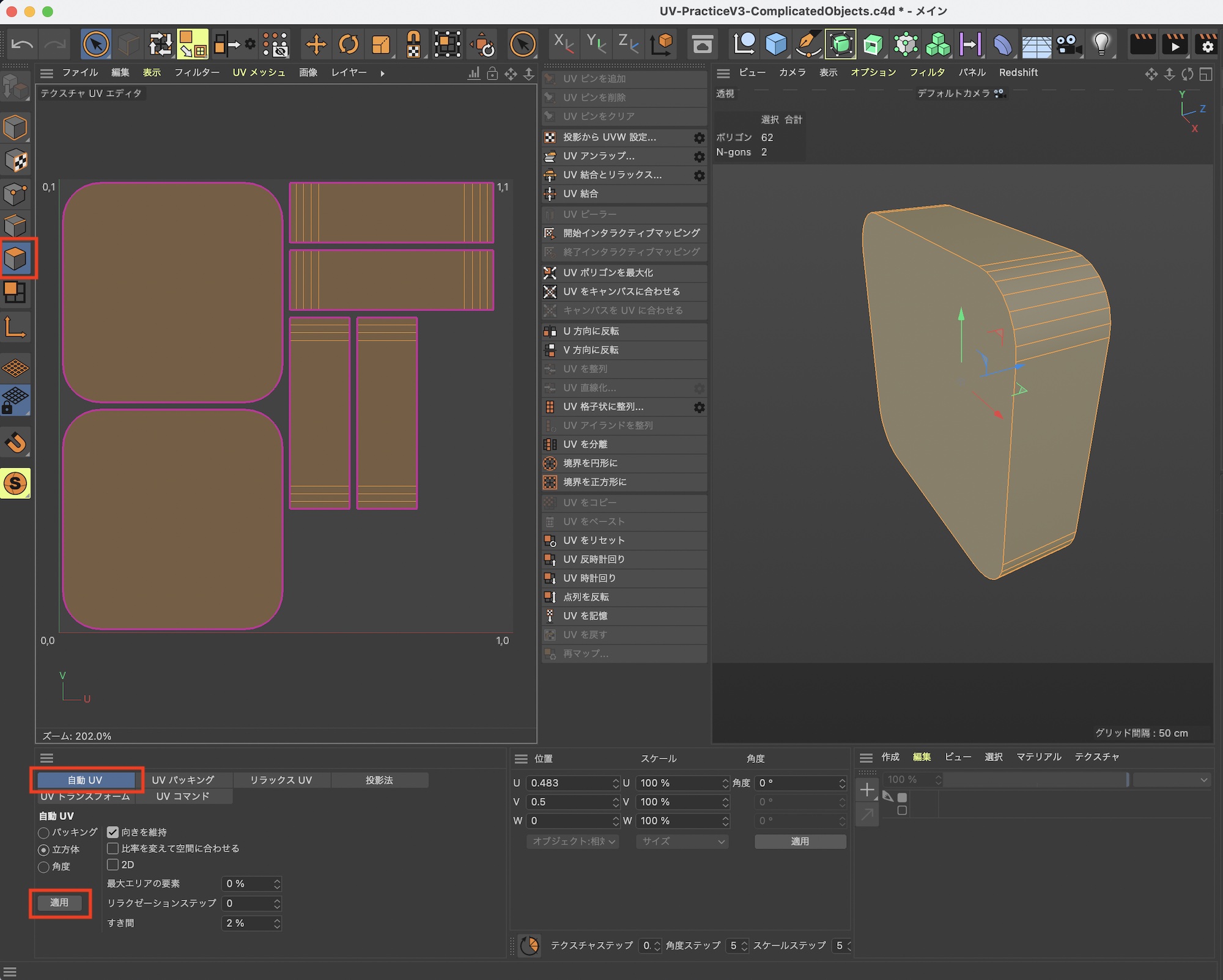Uncheck the 向きを維持 checkbox
Viewport: 1223px width, 980px height.
(x=113, y=832)
